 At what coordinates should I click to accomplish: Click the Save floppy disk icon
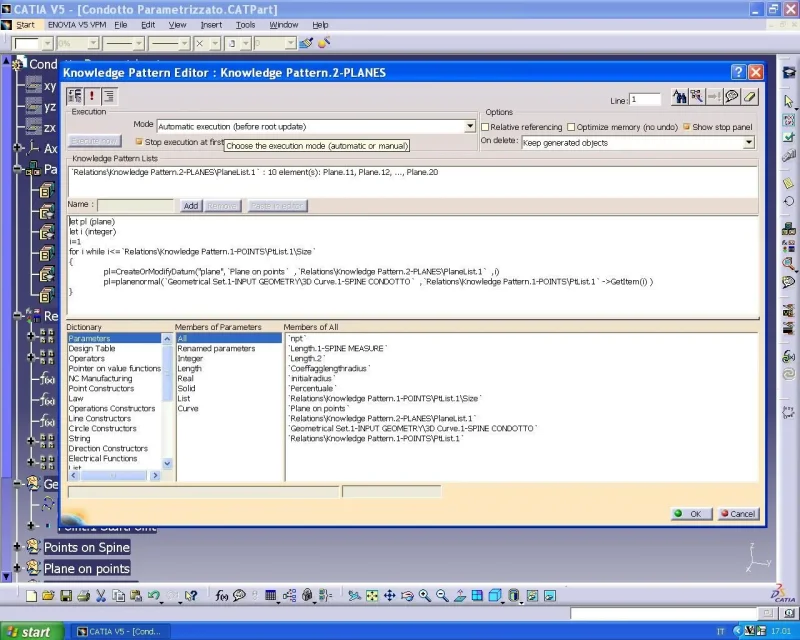66,596
